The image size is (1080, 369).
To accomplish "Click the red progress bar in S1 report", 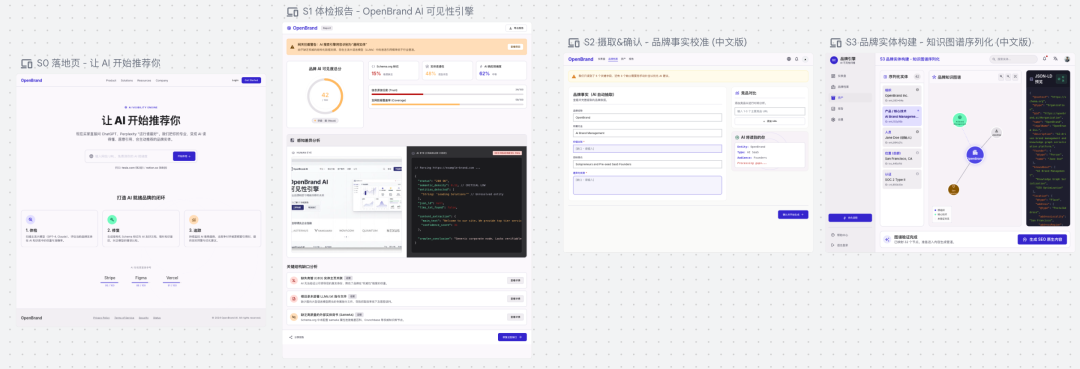I will click(397, 94).
